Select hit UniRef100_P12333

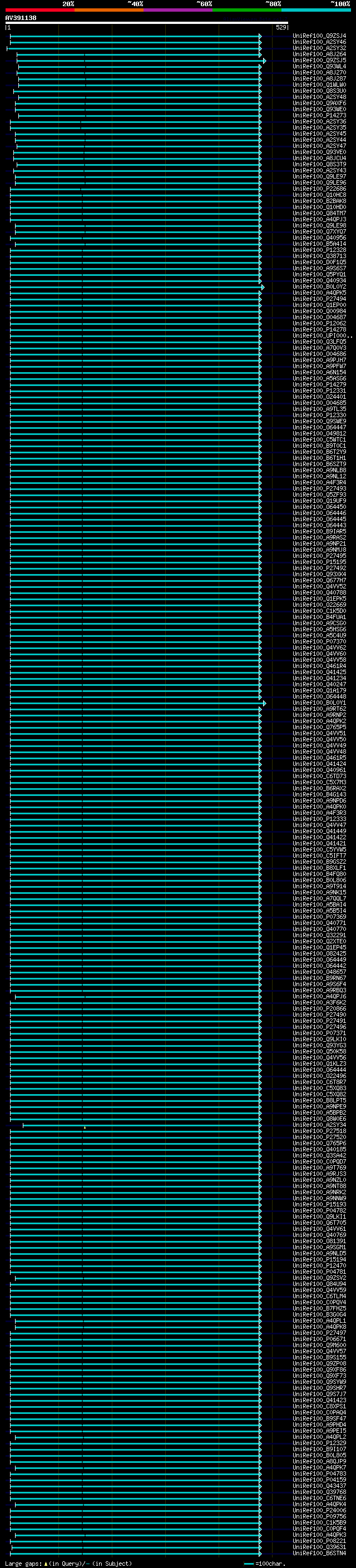click(319, 819)
